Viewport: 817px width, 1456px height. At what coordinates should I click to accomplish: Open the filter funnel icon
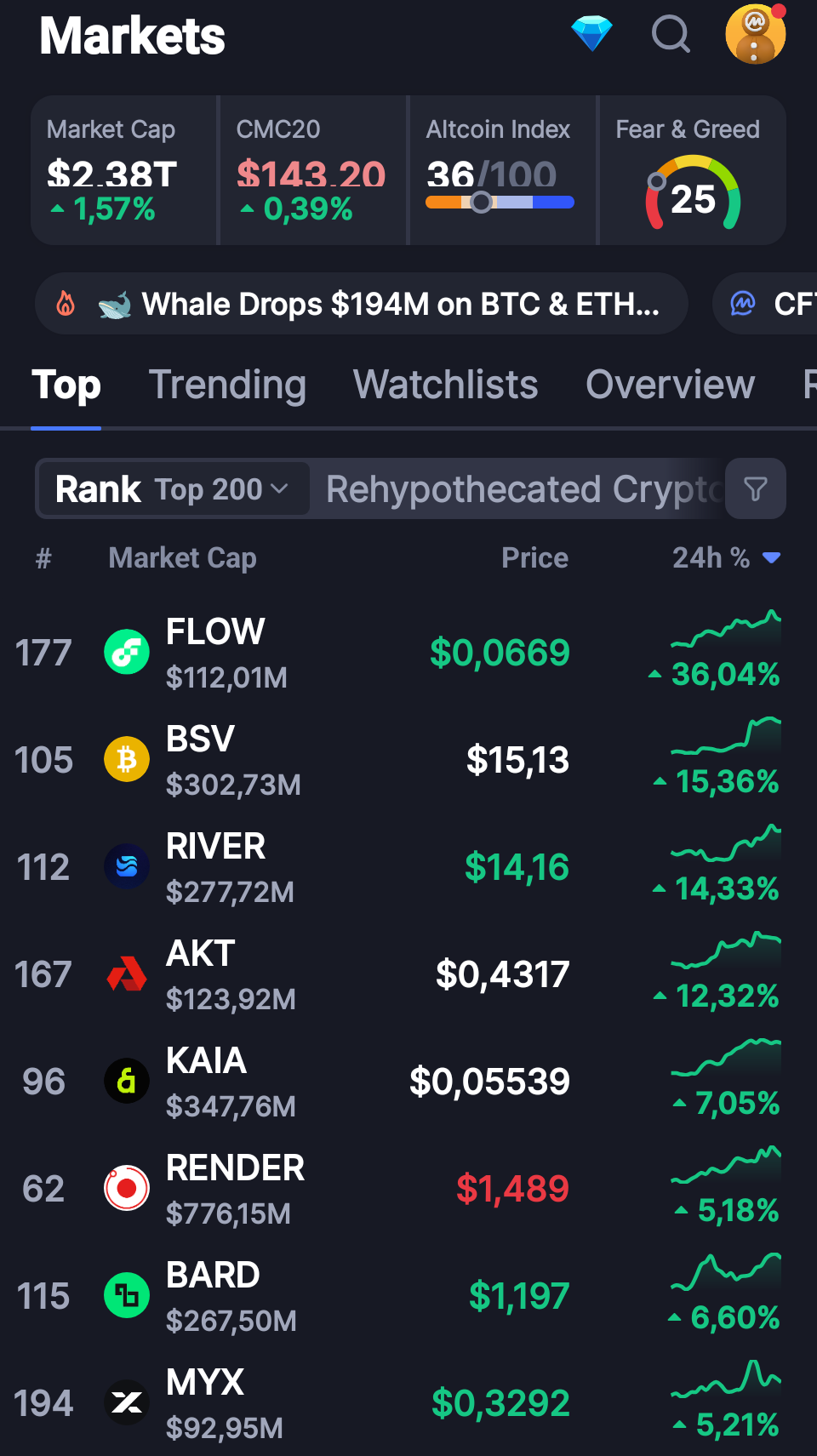[755, 488]
